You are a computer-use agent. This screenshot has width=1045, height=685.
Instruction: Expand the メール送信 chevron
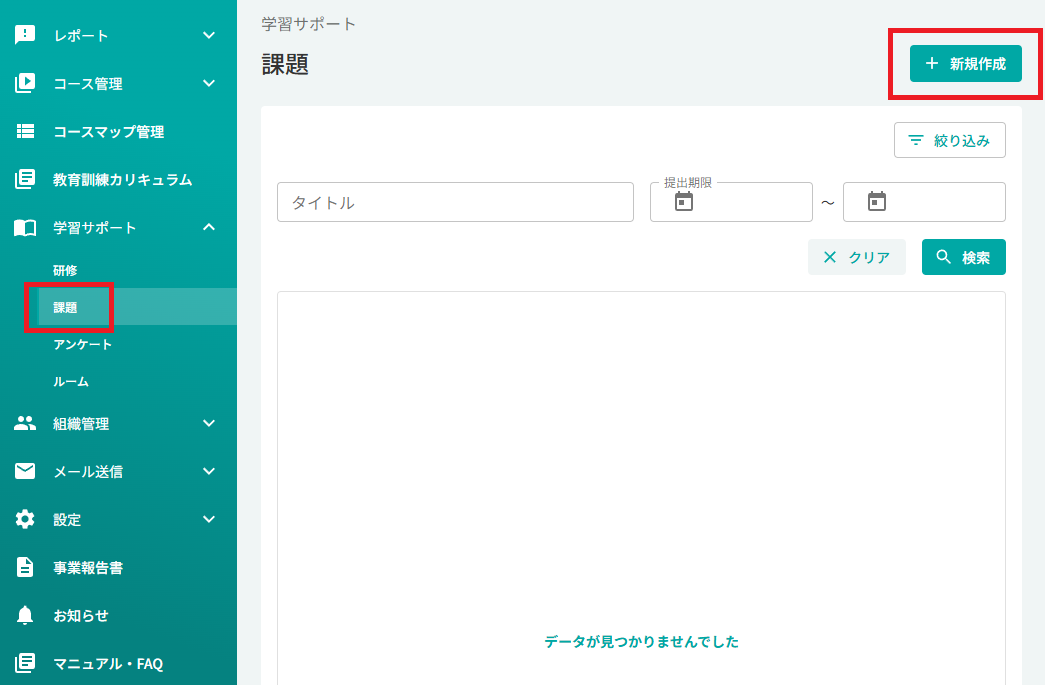click(x=209, y=471)
